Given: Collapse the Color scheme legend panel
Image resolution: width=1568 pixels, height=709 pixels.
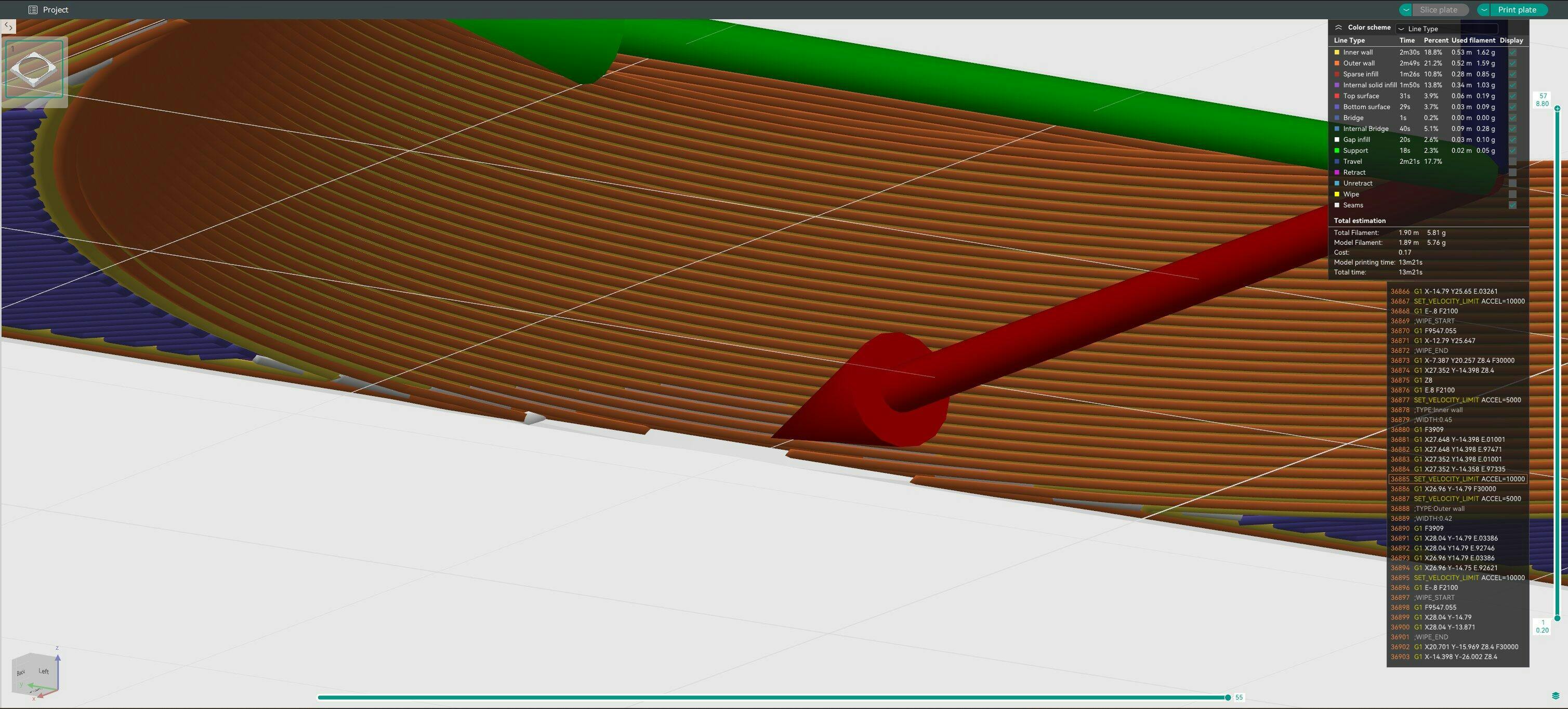Looking at the screenshot, I should pos(1338,28).
